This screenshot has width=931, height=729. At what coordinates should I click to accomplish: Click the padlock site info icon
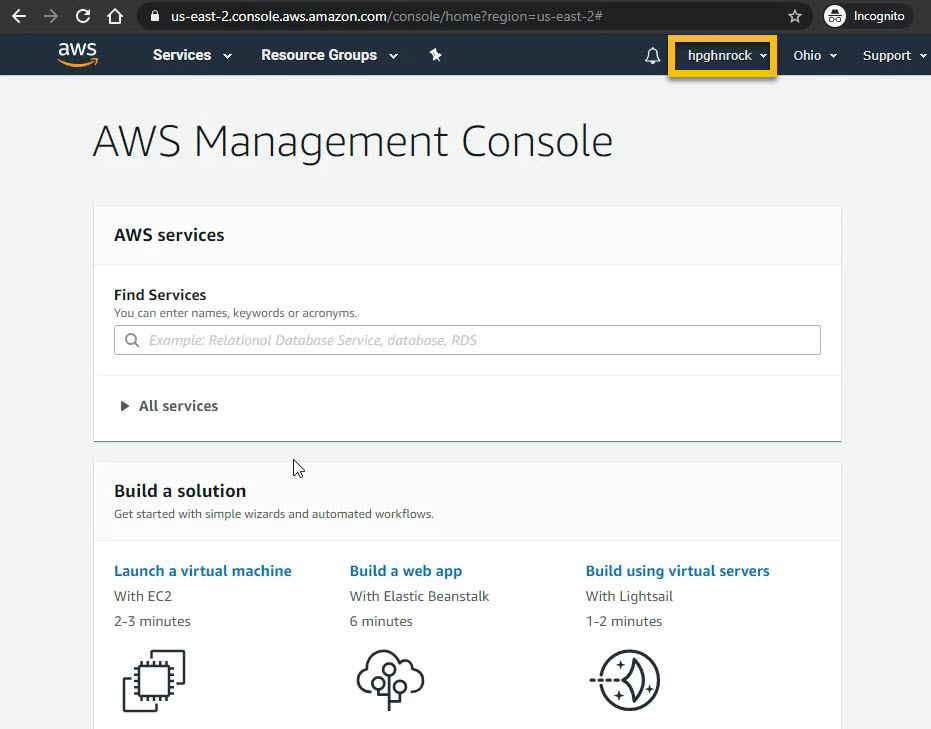[155, 16]
